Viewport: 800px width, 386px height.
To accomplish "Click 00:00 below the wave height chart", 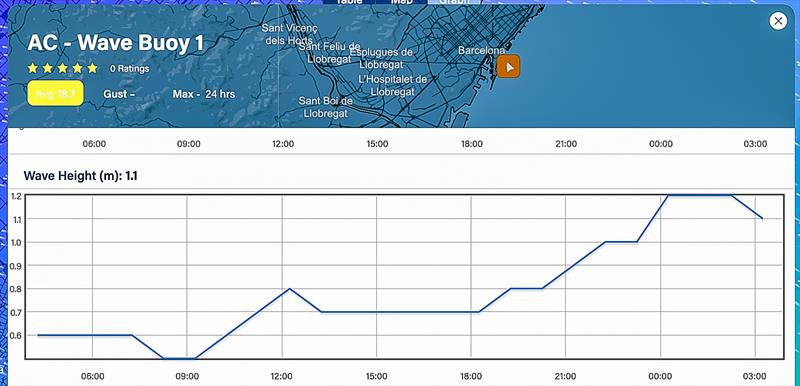I will click(660, 376).
